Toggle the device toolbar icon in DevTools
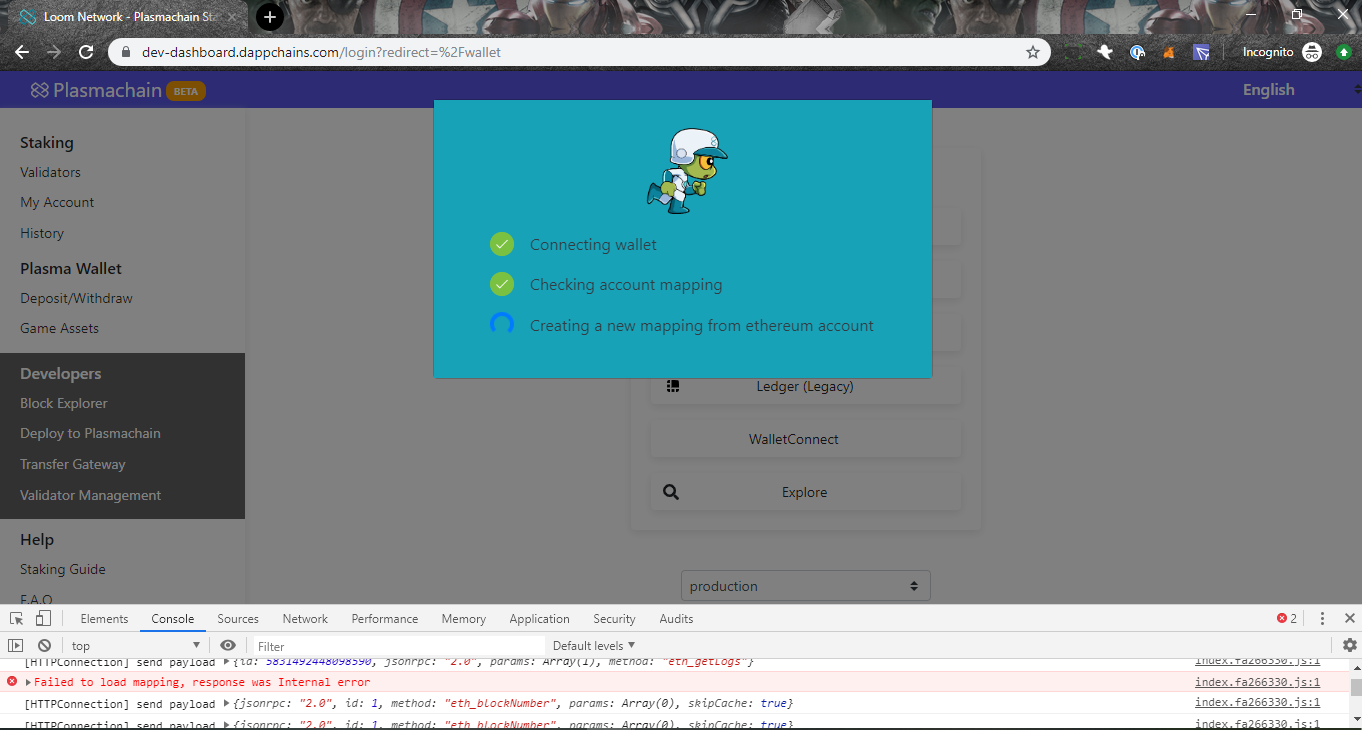 click(42, 618)
